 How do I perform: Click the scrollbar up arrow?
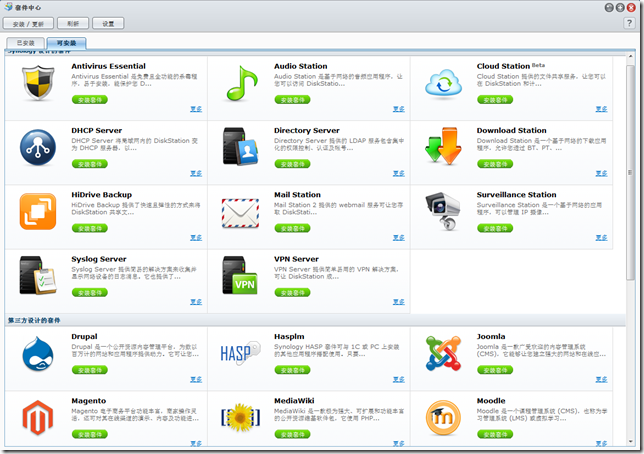[630, 56]
